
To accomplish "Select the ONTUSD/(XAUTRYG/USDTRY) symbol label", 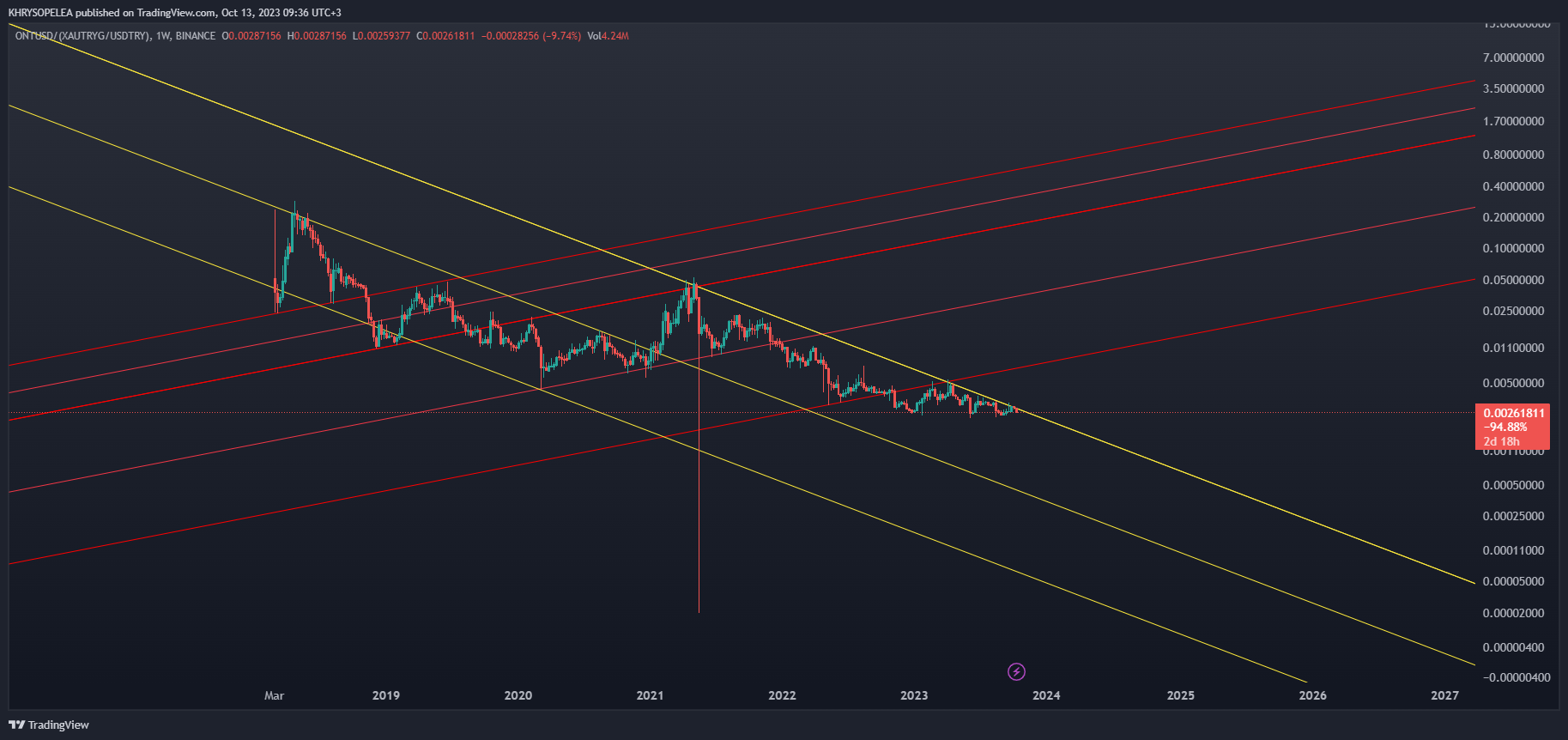I will coord(83,36).
